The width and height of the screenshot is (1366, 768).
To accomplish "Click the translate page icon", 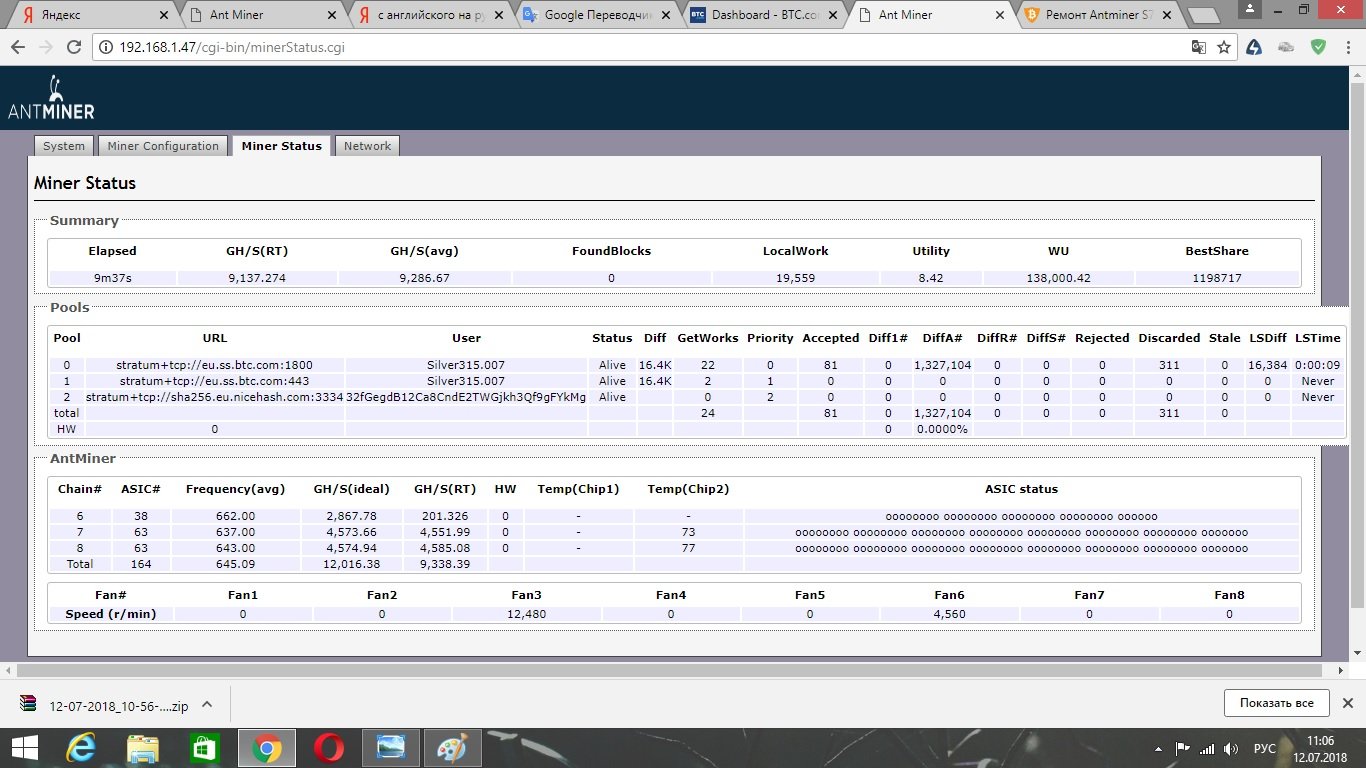I will click(1199, 47).
